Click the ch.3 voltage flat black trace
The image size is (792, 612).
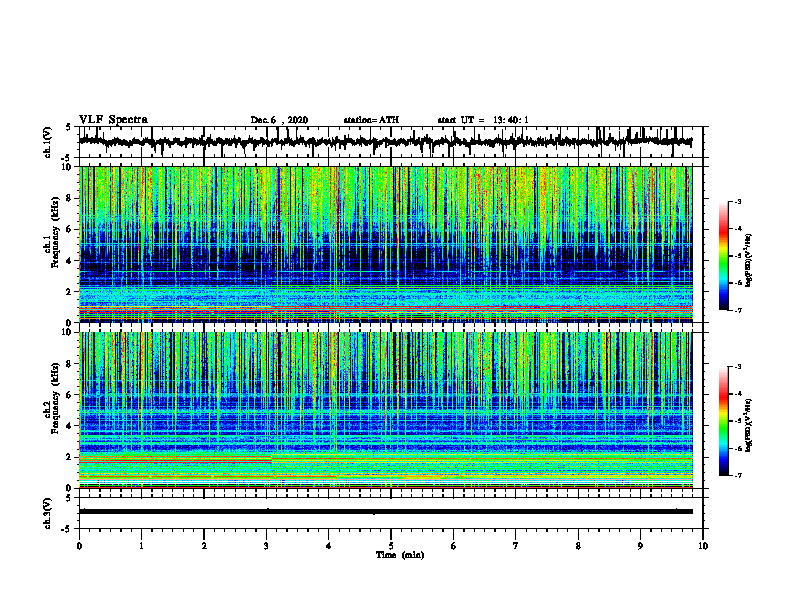[x=385, y=512]
